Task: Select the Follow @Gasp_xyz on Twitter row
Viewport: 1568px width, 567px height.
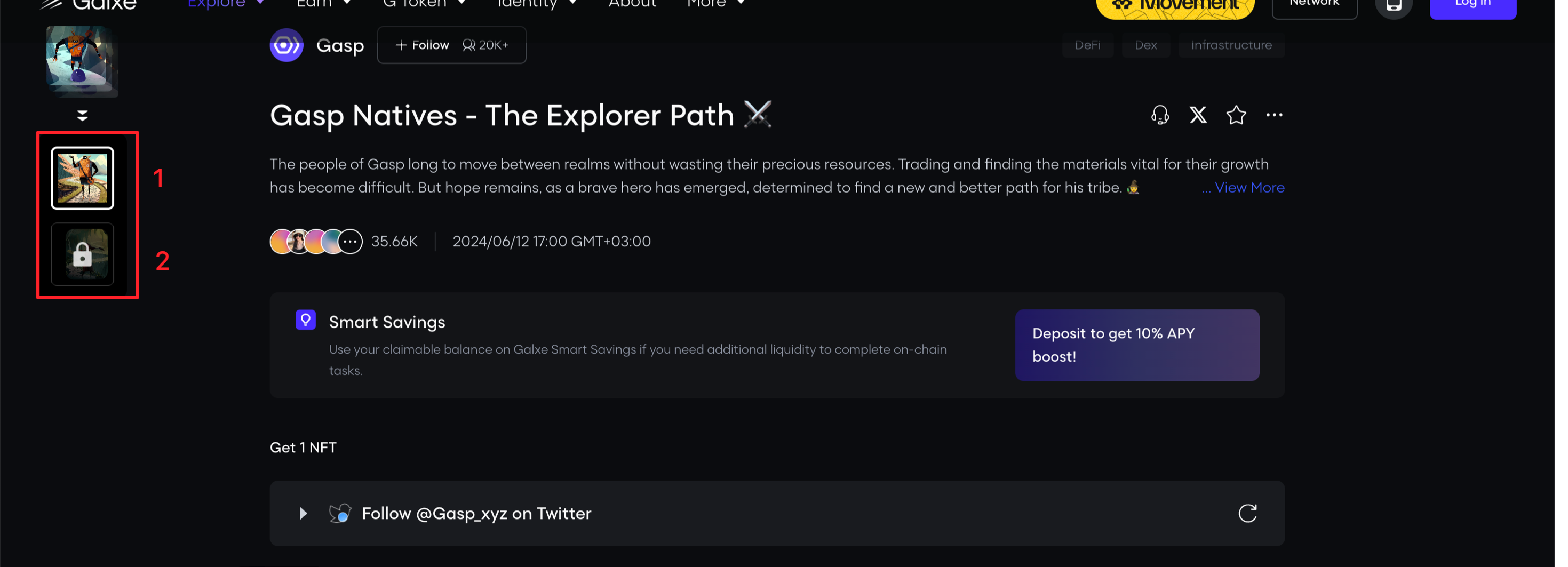Action: (777, 514)
